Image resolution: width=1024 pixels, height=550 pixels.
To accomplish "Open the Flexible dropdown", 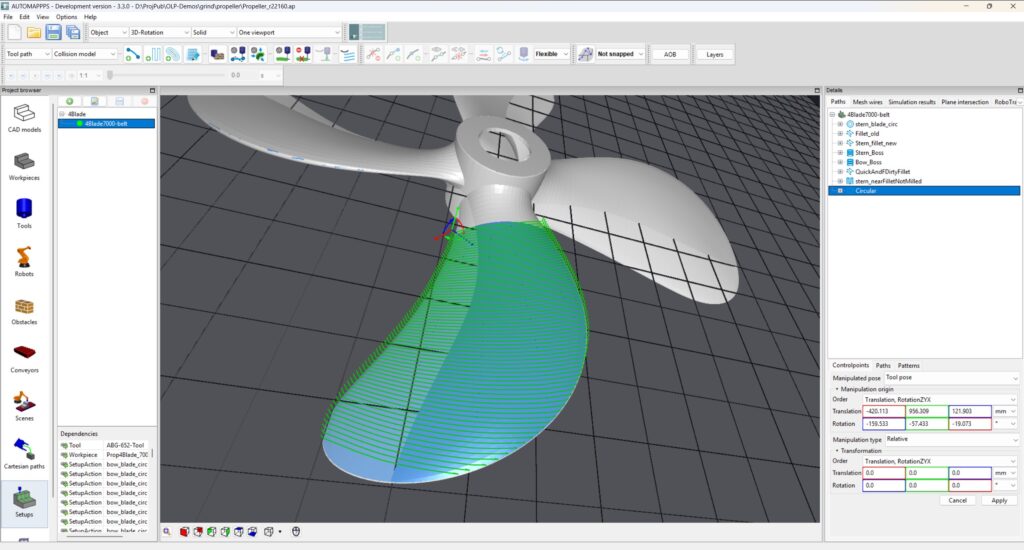I will [552, 54].
